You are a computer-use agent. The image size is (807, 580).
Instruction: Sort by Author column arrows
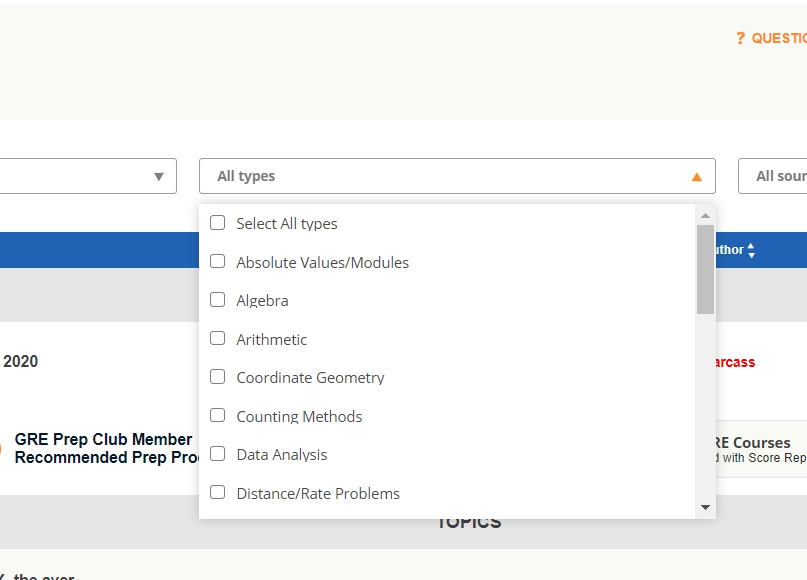click(x=751, y=250)
